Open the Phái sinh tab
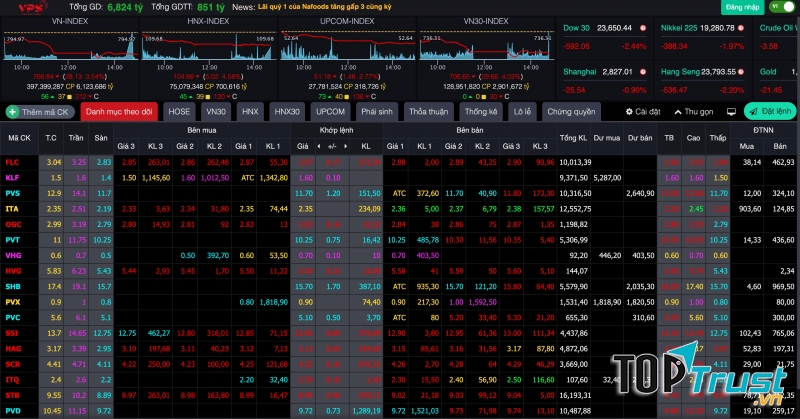Viewport: 800px width, 419px height. (377, 112)
